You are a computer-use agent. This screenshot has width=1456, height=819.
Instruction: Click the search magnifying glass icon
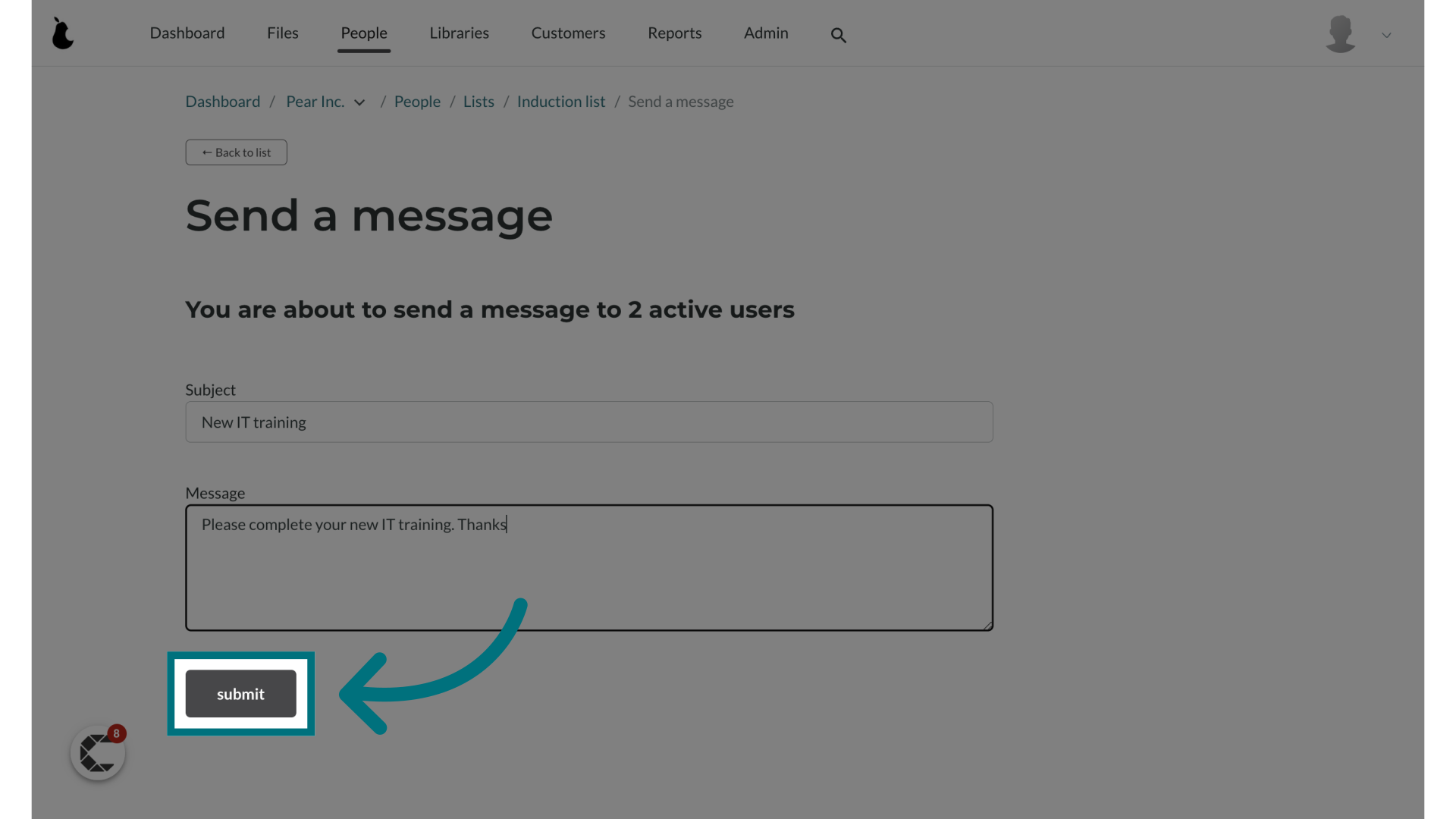(x=838, y=34)
